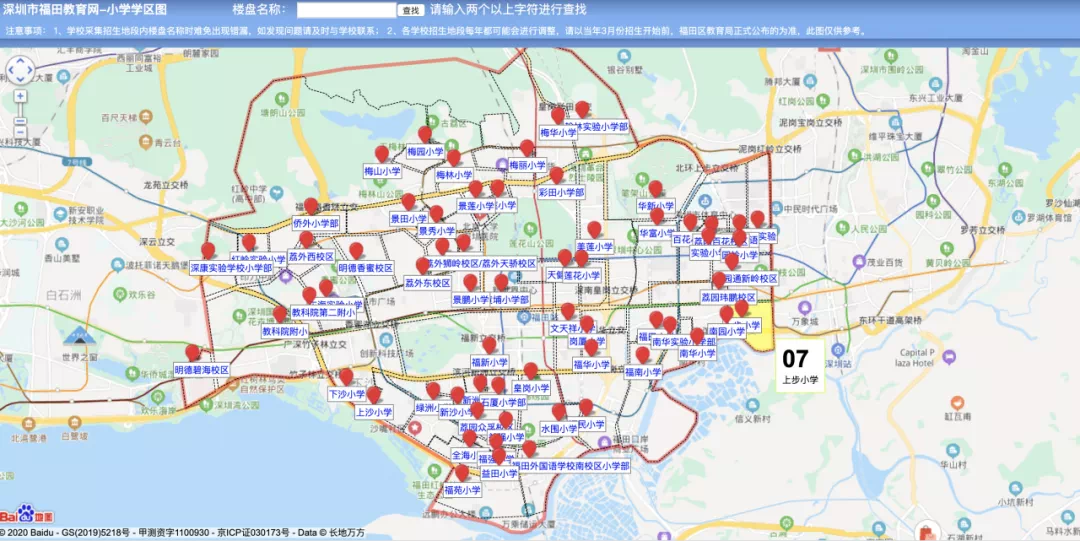This screenshot has width=1080, height=541.
Task: Click the red marker above 福新小学
Action: 489,345
